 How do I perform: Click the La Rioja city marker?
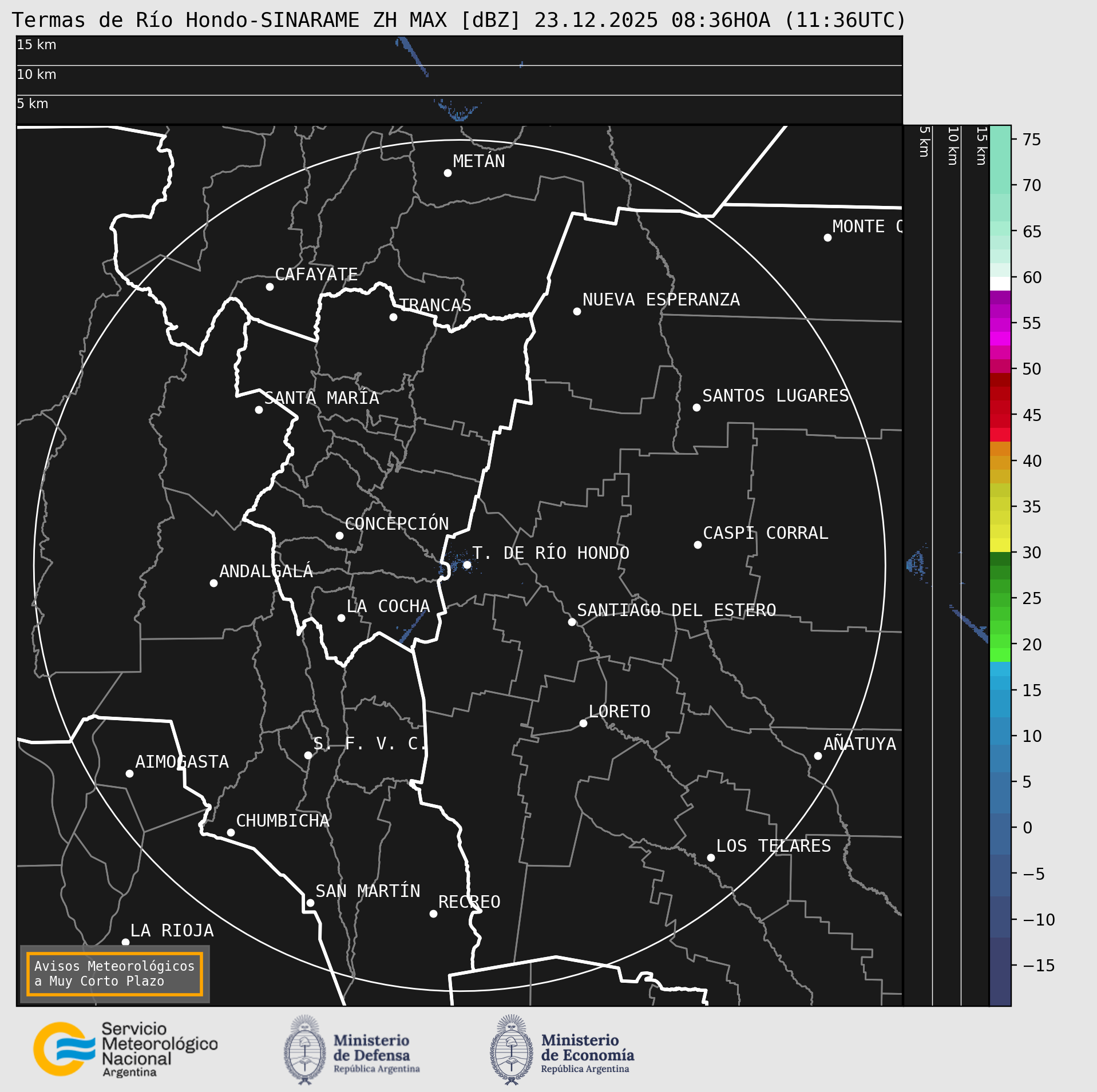point(125,942)
